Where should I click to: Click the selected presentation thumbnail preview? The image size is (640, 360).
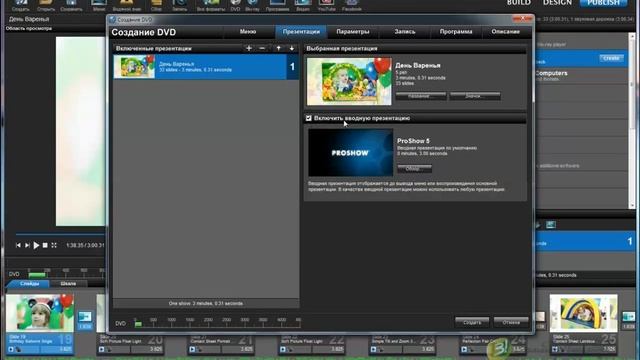click(349, 81)
